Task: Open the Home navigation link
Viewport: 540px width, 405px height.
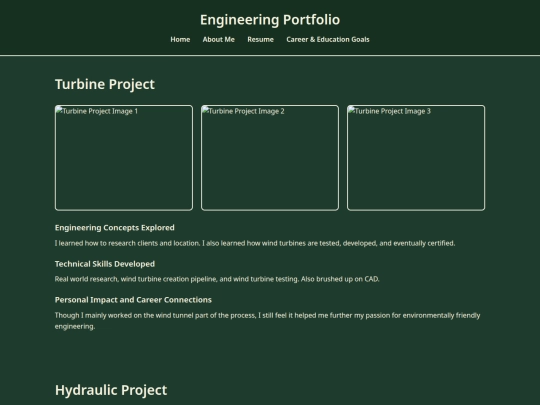Action: (x=180, y=40)
